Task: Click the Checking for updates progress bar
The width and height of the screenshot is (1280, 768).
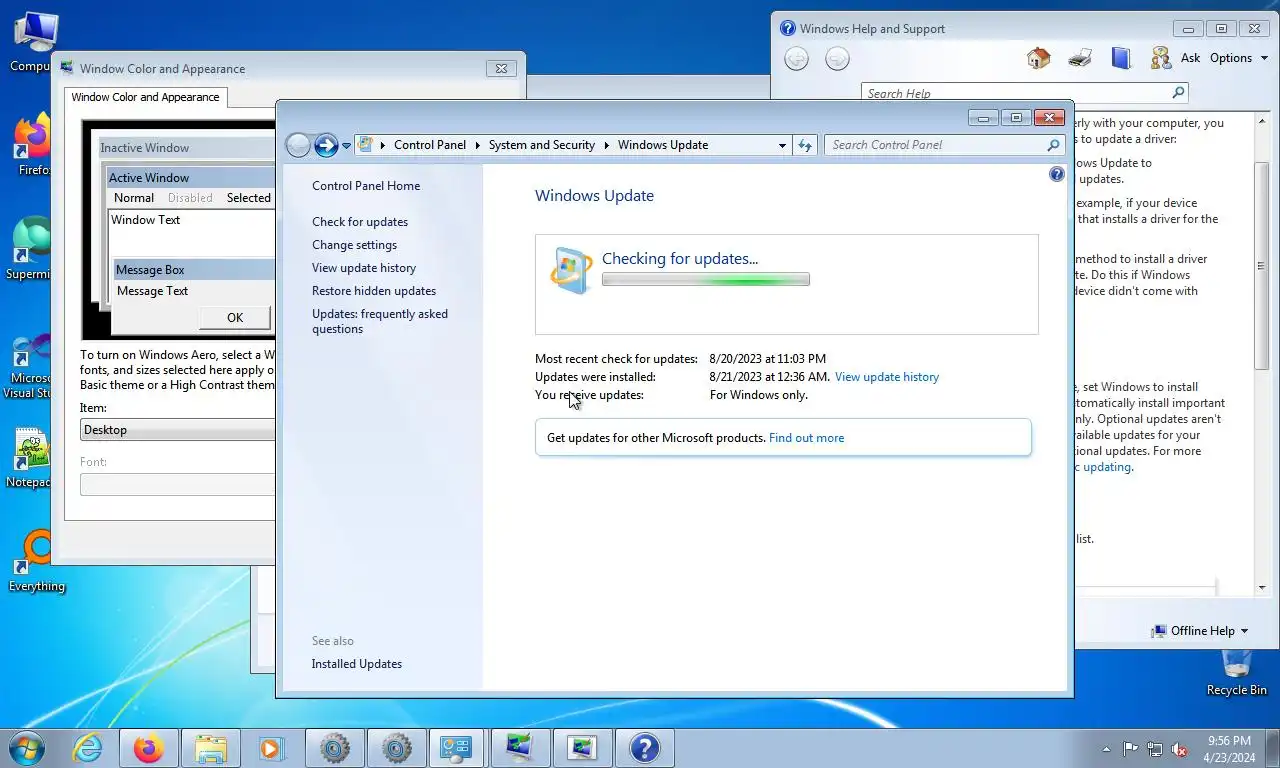Action: pos(706,280)
